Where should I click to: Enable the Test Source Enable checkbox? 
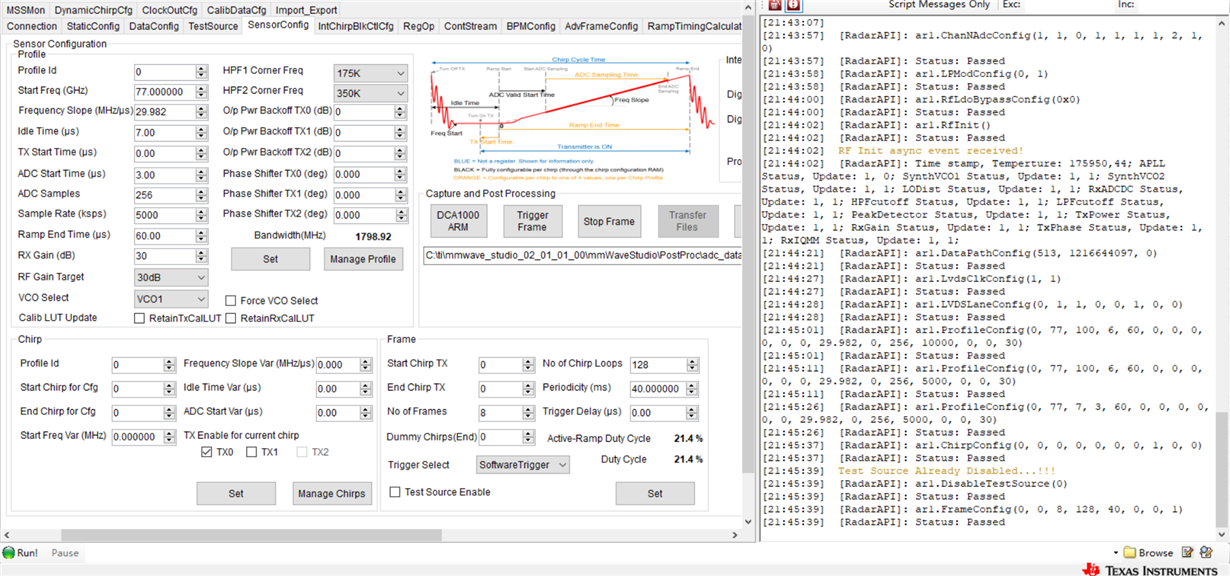pos(395,492)
